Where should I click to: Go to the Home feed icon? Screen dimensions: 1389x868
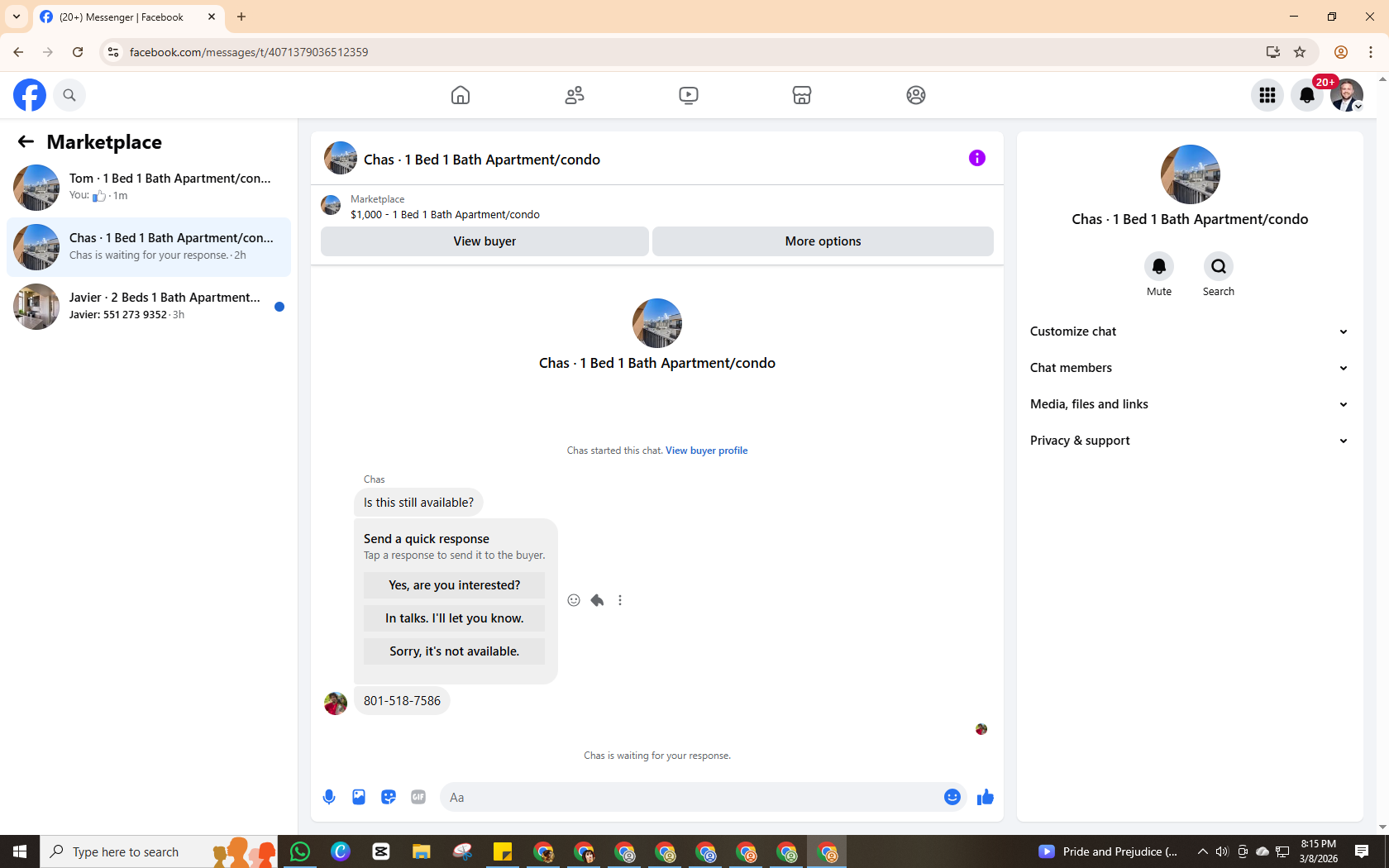click(461, 95)
